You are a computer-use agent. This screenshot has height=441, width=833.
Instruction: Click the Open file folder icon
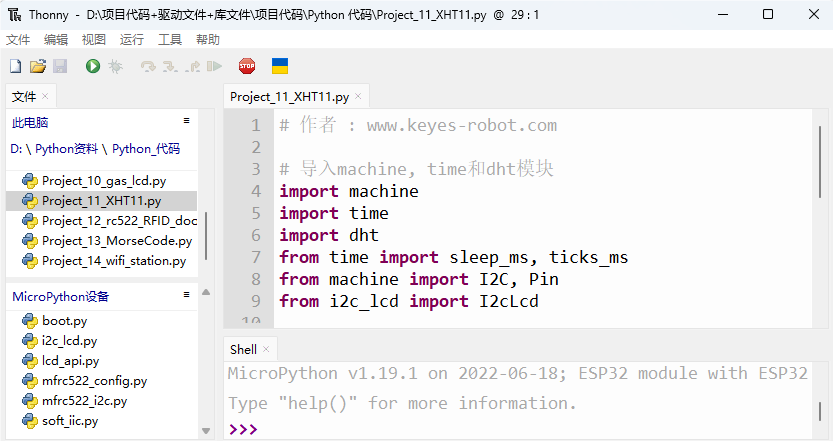(x=38, y=66)
